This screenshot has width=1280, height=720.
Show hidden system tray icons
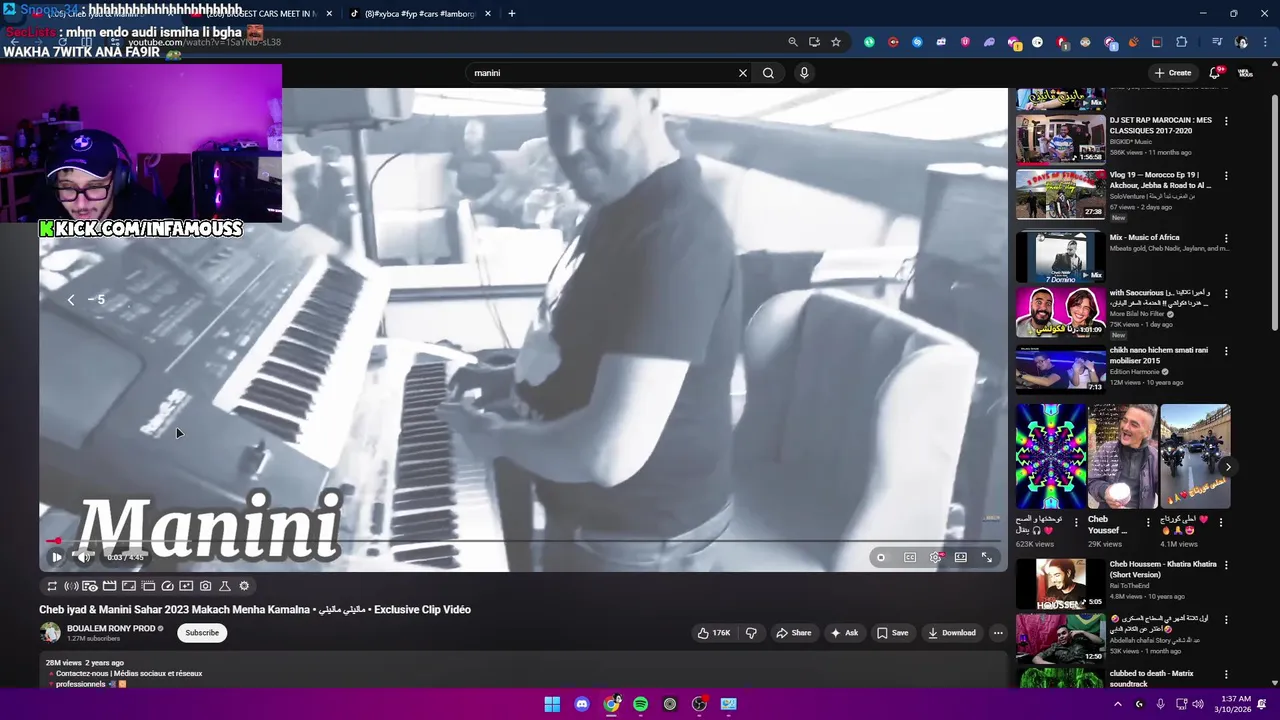(x=1117, y=704)
